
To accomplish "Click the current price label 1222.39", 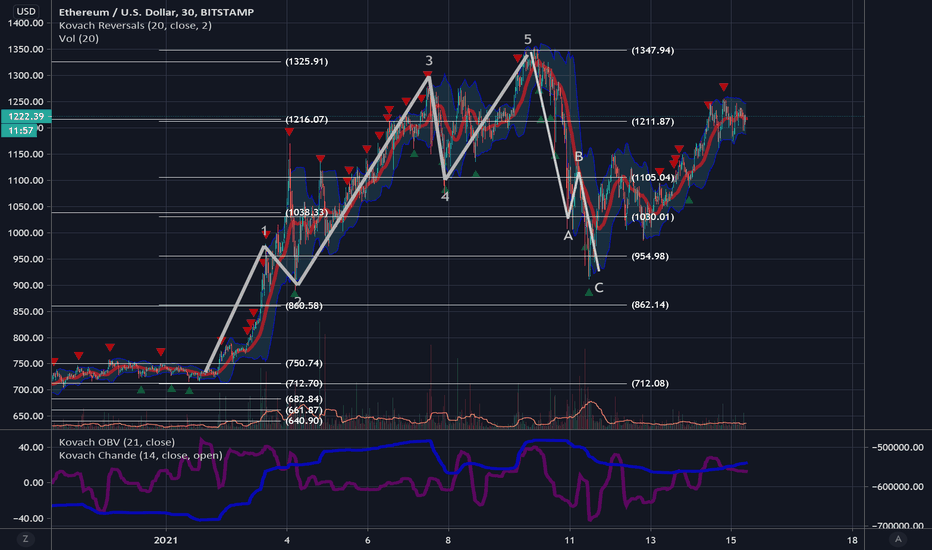I will point(26,117).
